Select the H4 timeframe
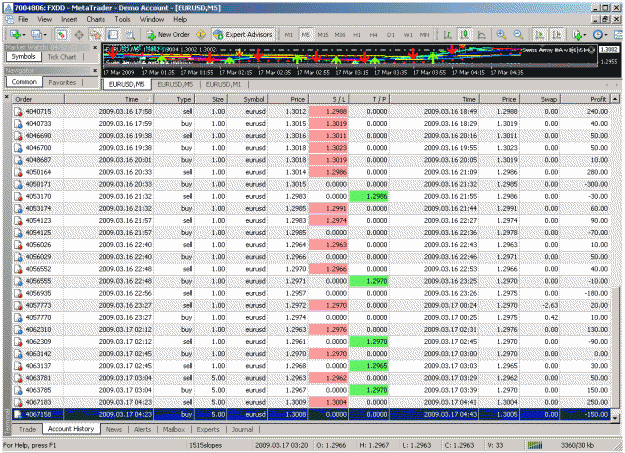Screen dimensions: 625x453 click(373, 35)
